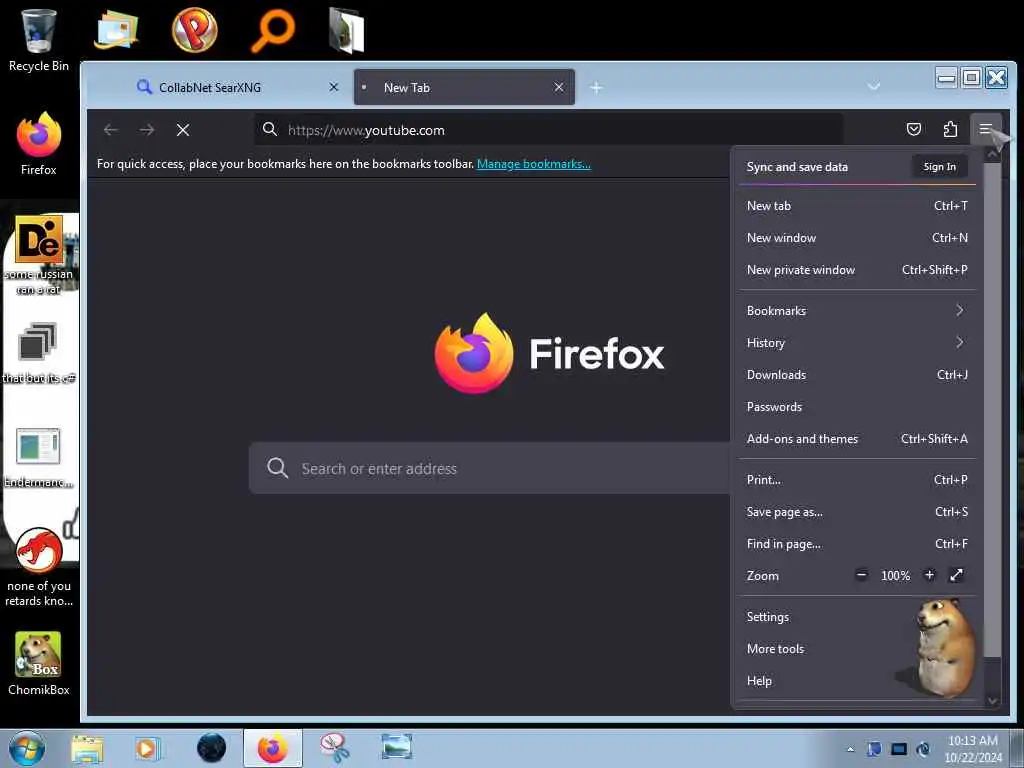Open Add-ons and themes

pyautogui.click(x=857, y=438)
